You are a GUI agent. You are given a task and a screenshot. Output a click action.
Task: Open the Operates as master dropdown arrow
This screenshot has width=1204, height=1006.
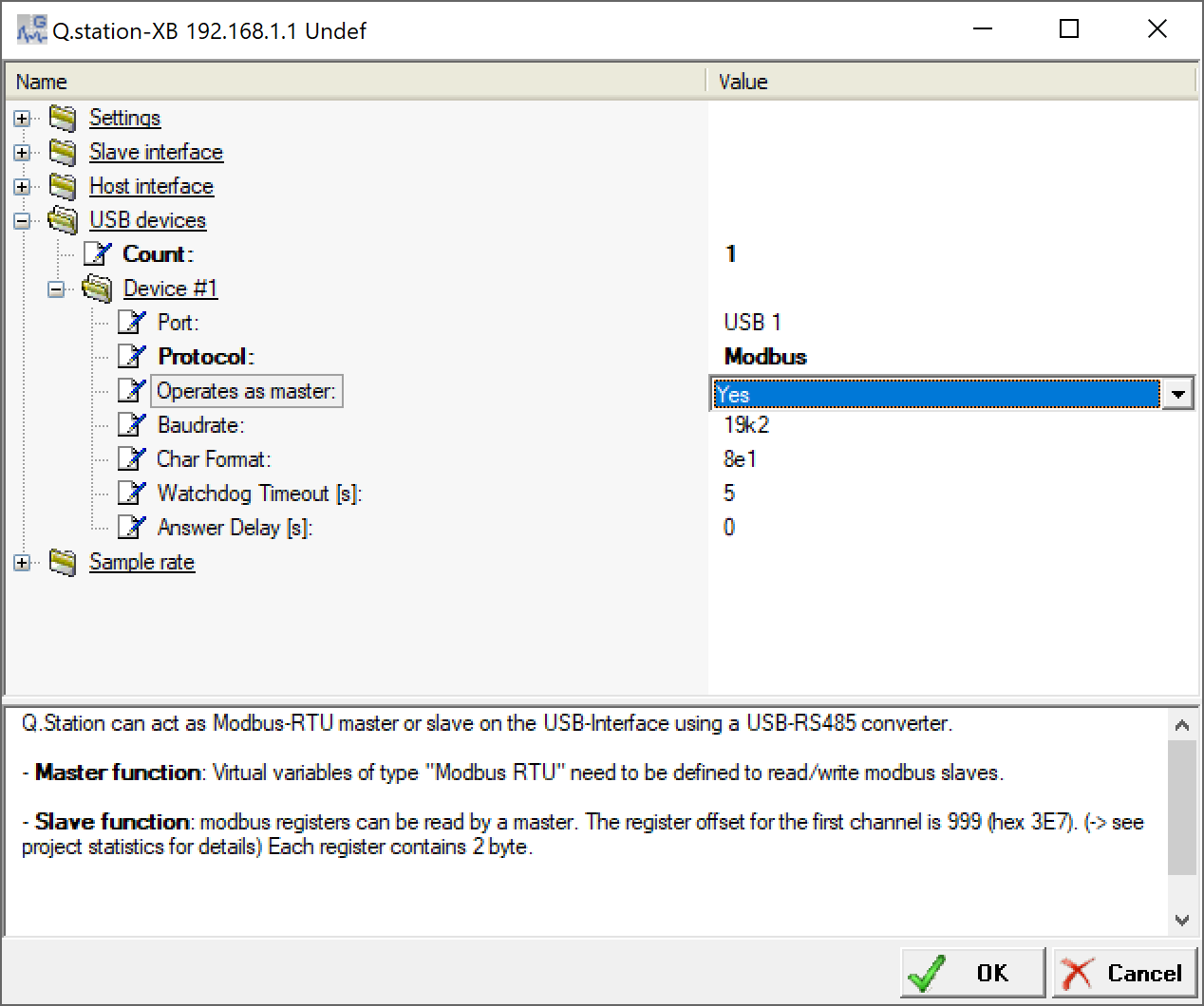coord(1179,393)
